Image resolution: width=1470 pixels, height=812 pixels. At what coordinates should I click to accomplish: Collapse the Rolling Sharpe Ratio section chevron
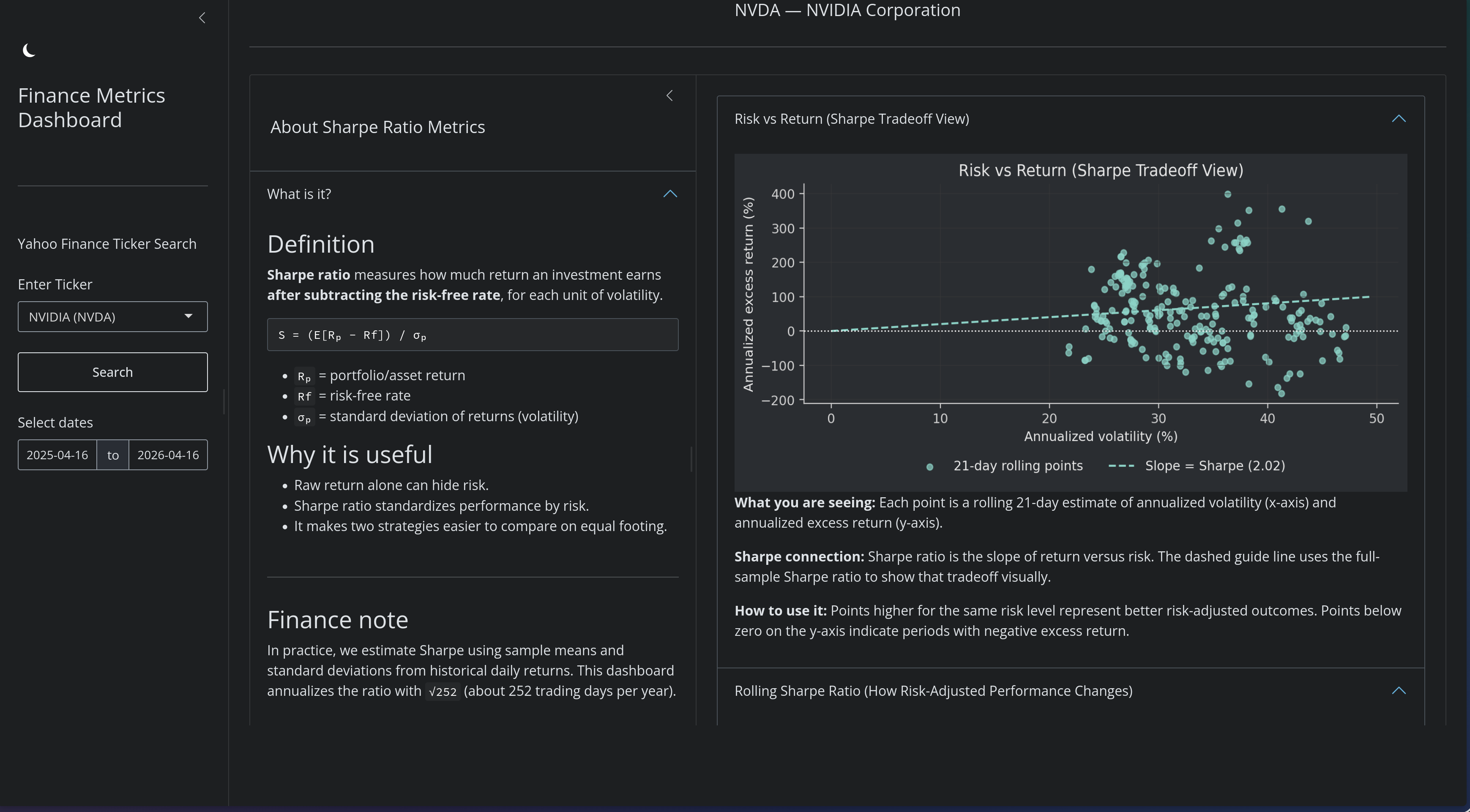pyautogui.click(x=1399, y=691)
